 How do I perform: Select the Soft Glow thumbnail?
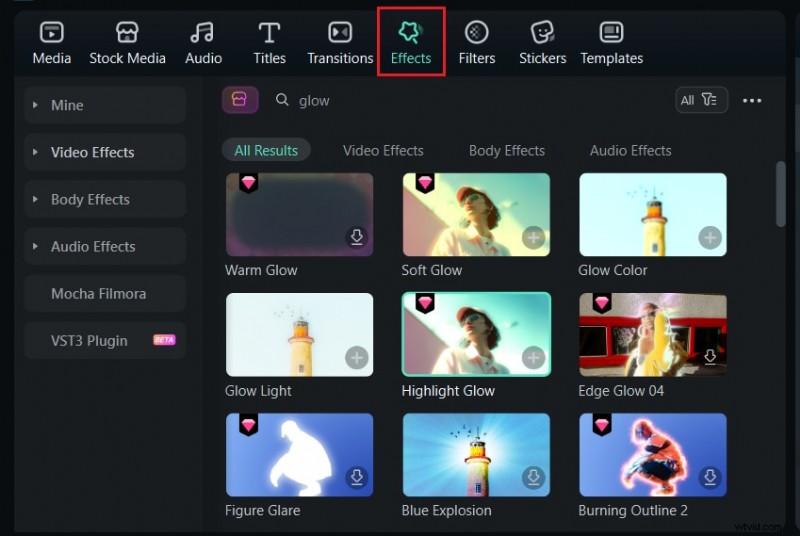coord(476,215)
